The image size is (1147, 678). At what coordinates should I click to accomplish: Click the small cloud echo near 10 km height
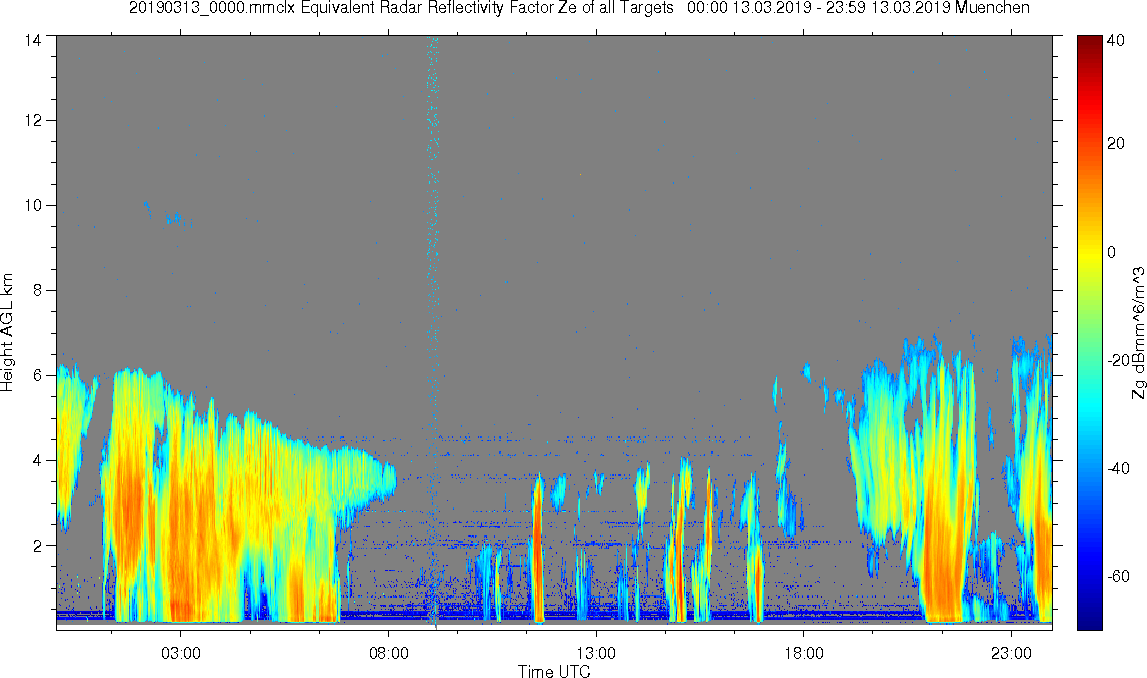click(x=176, y=218)
